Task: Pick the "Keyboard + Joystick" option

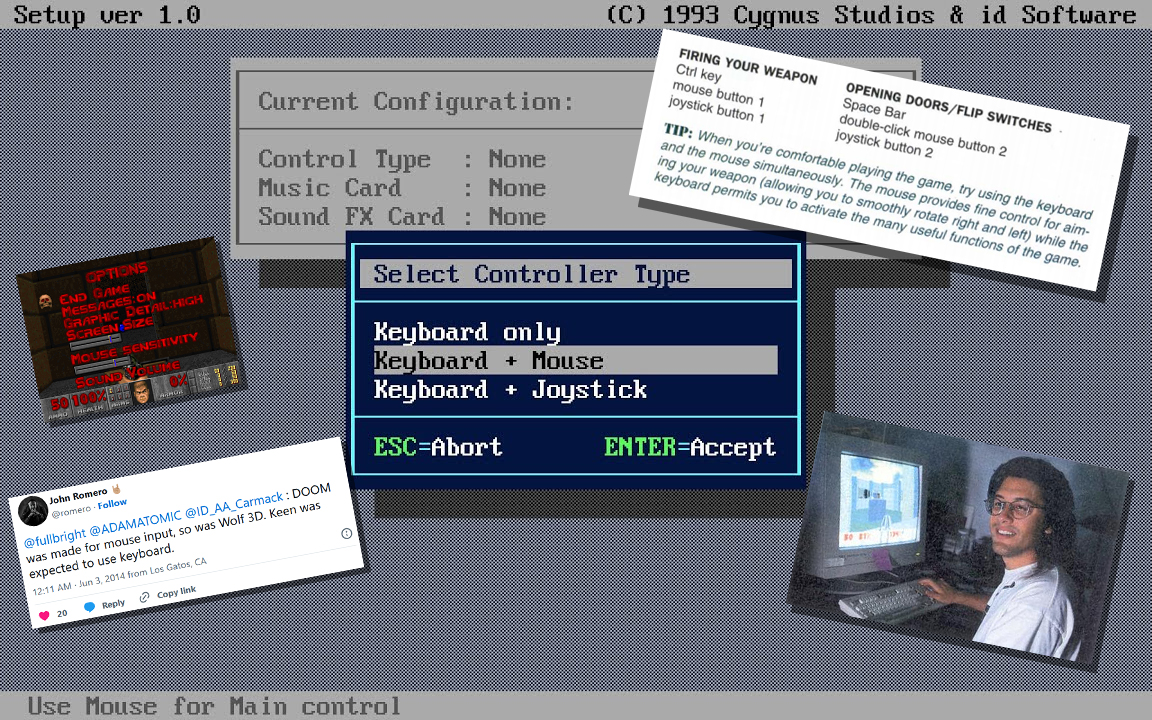Action: click(511, 389)
